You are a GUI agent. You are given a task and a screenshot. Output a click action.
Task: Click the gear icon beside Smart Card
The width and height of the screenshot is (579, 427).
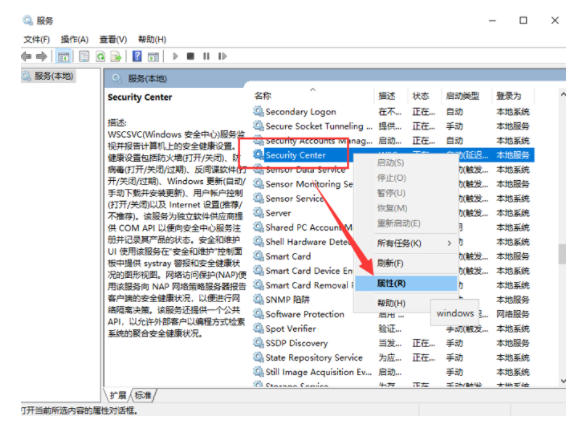click(x=258, y=256)
